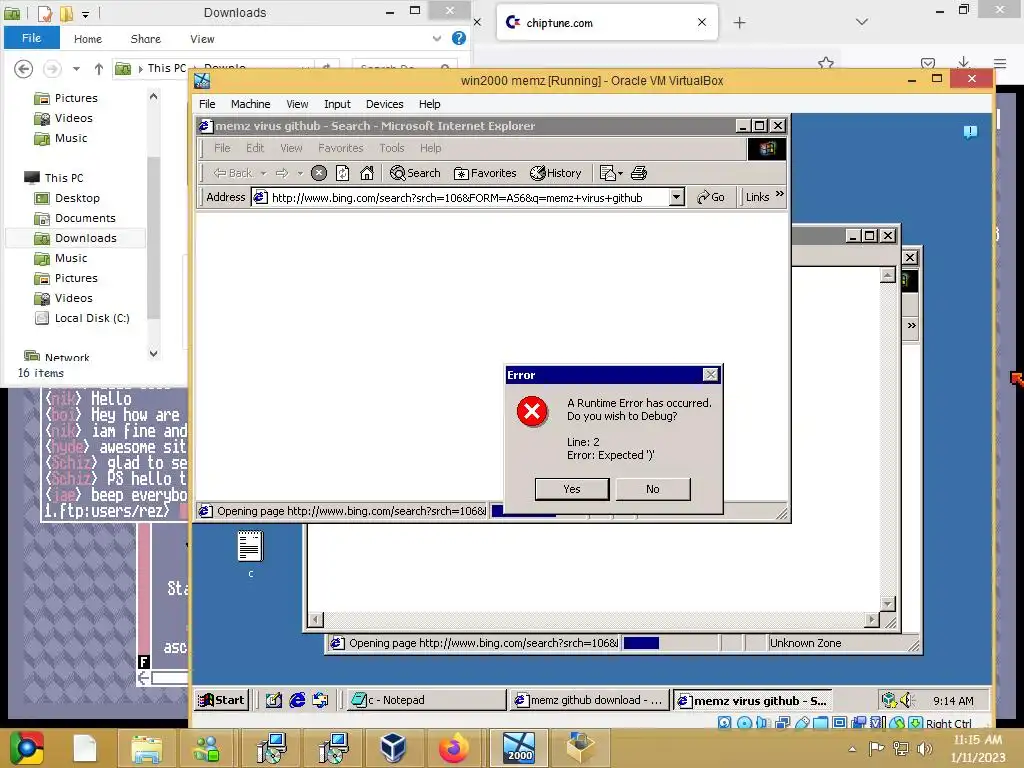1024x768 pixels.
Task: Open the IE File menu
Action: click(222, 148)
